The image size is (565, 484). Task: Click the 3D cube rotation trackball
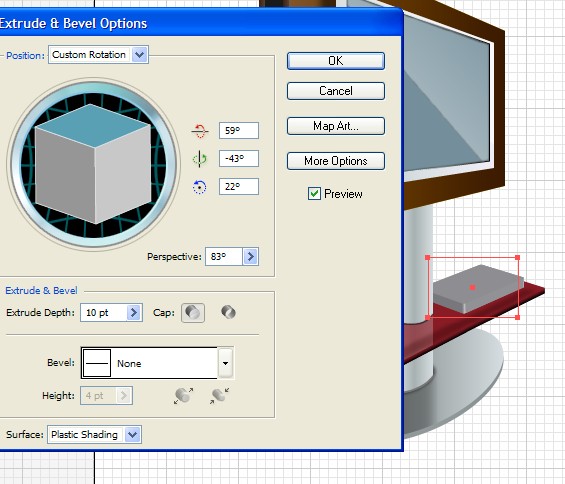coord(93,164)
